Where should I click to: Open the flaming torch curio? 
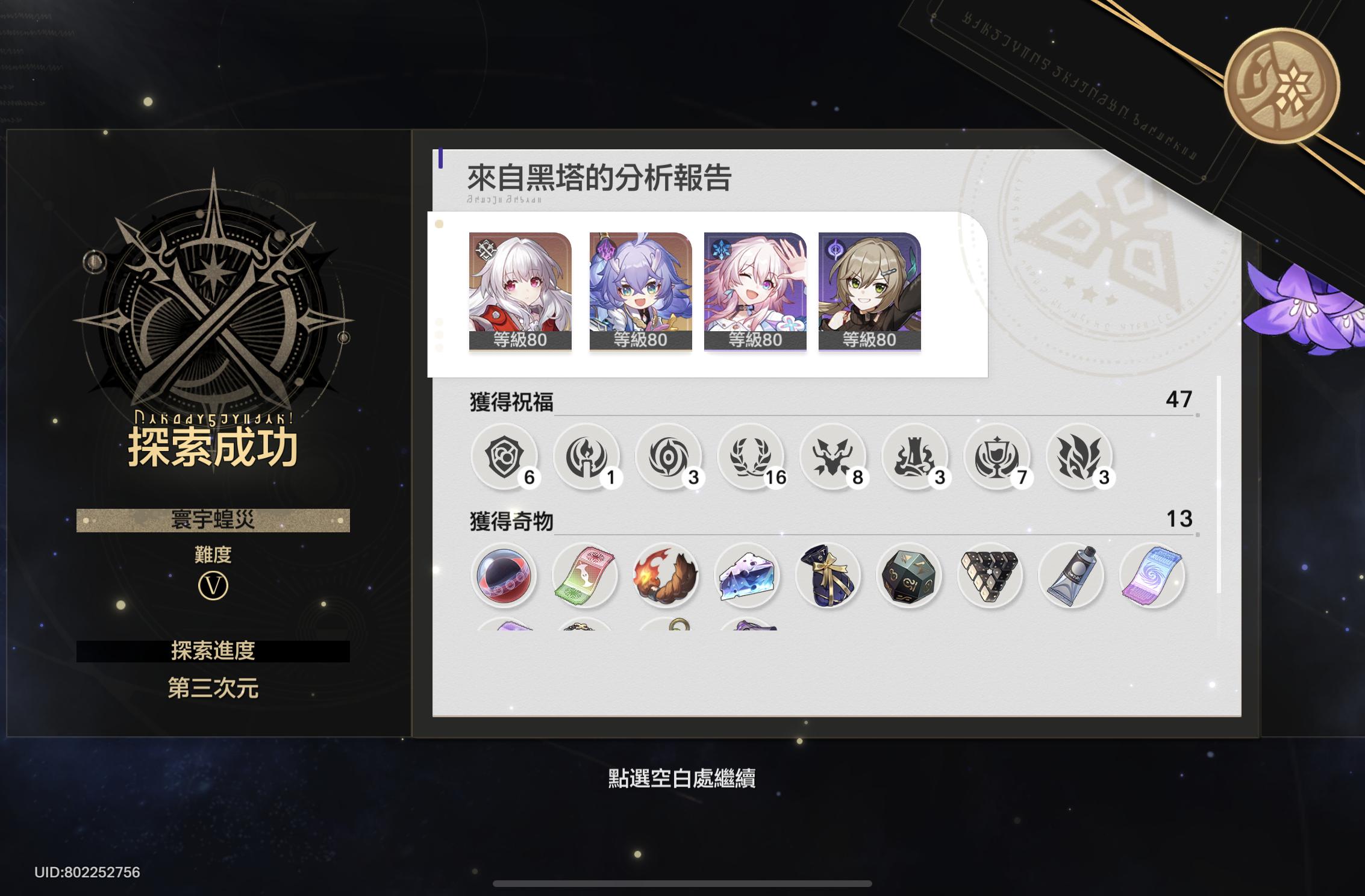(x=666, y=575)
